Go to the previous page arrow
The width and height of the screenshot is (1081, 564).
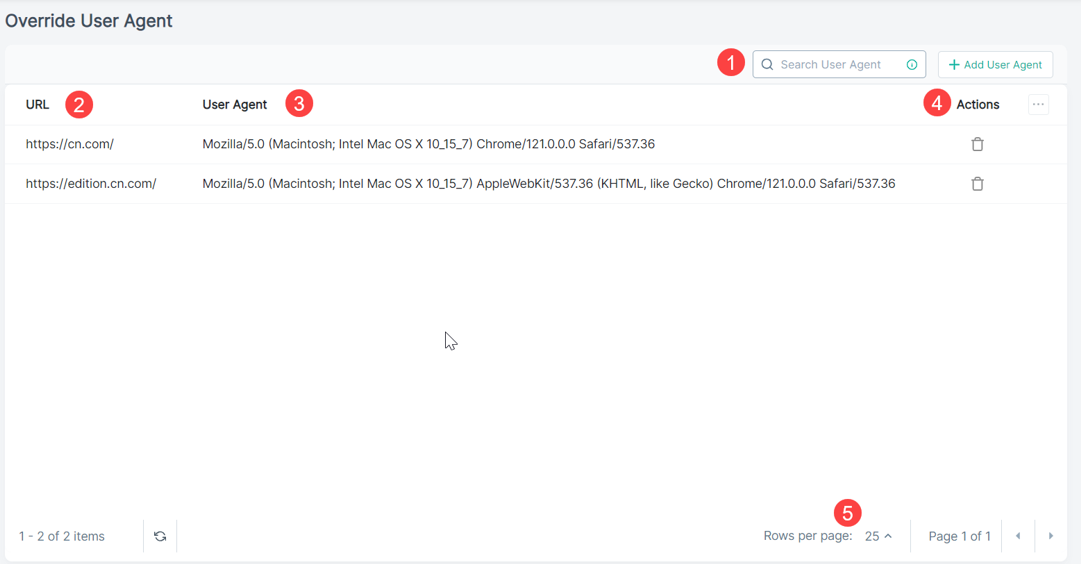tap(1018, 536)
